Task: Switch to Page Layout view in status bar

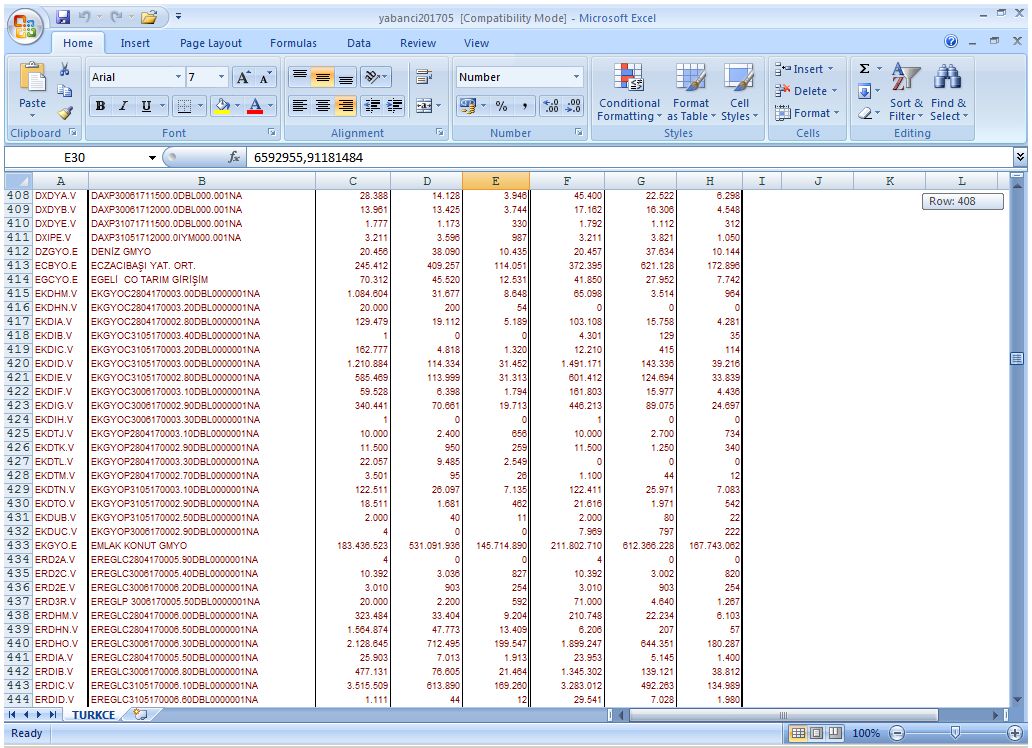Action: click(816, 733)
